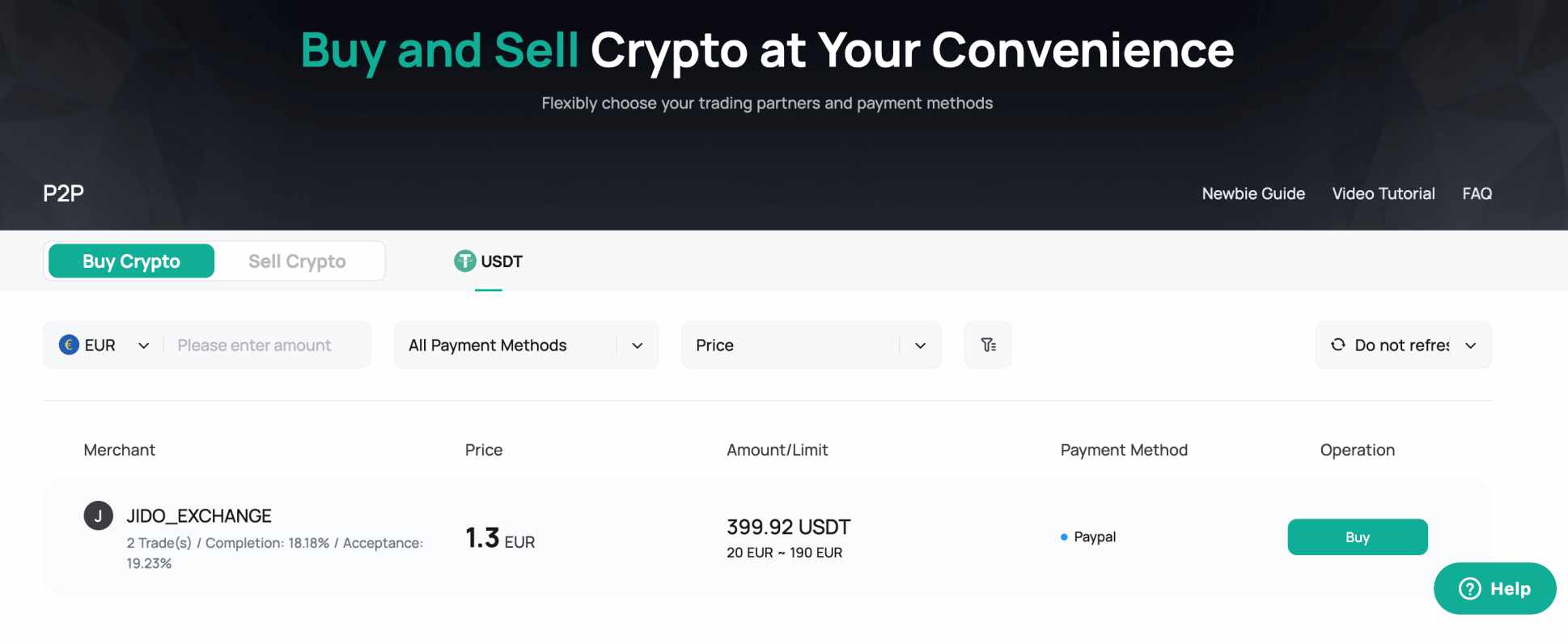Open the Video Tutorial link
This screenshot has width=1568, height=644.
click(x=1384, y=194)
